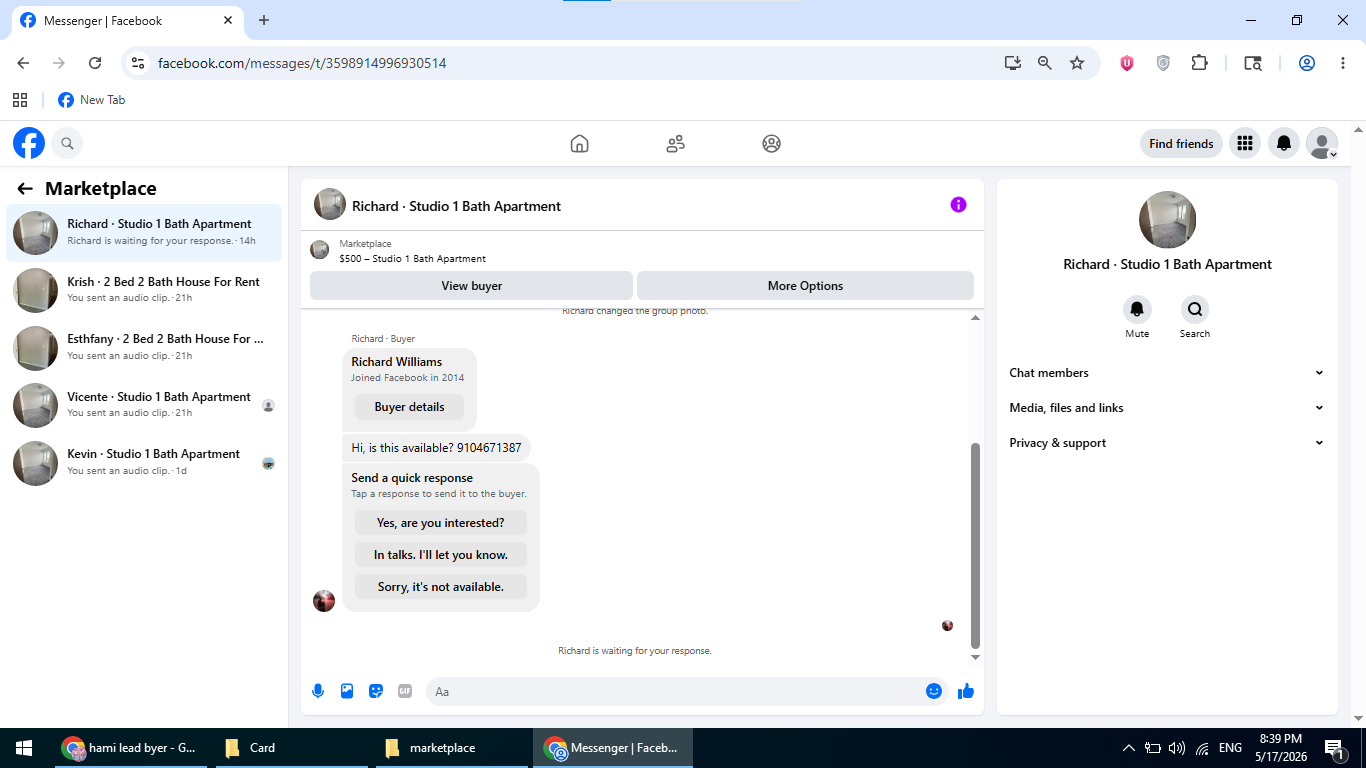Click the chat scroll up arrow

(976, 318)
